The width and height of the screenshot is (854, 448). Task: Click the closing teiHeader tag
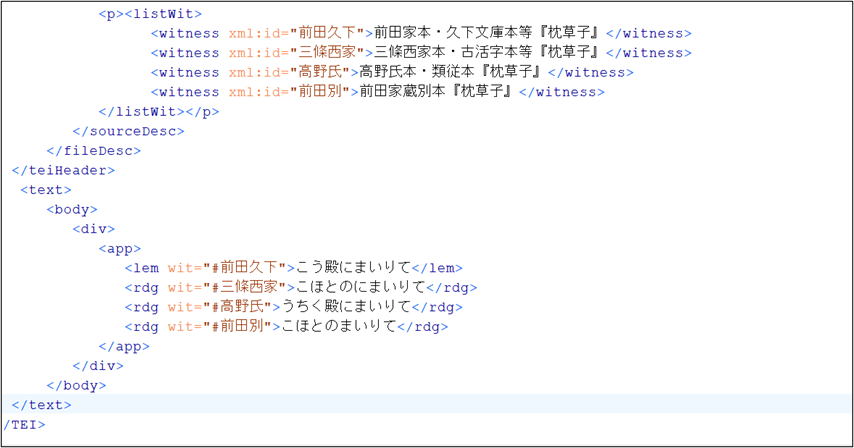(62, 170)
